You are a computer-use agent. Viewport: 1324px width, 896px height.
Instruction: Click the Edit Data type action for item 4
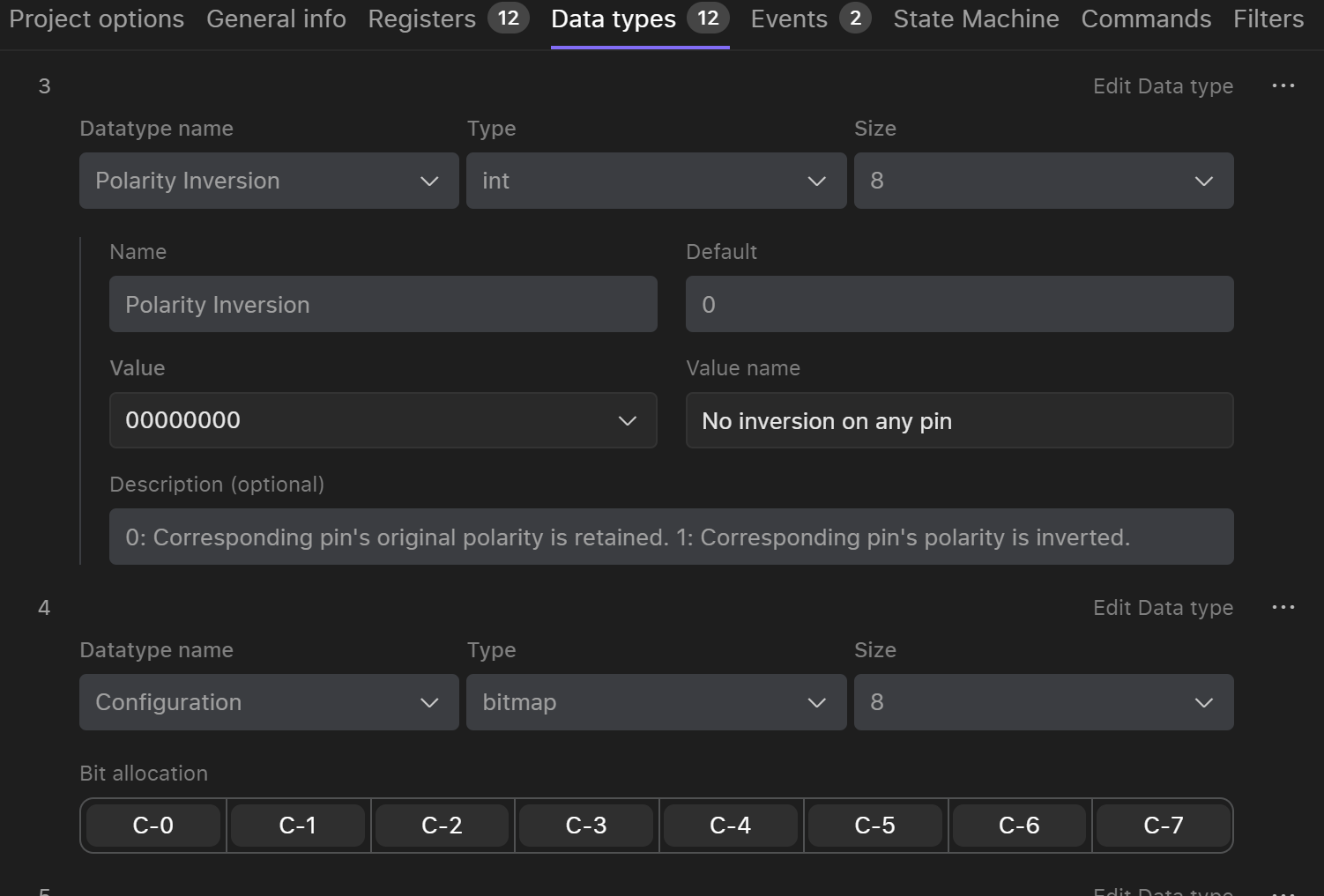[1163, 607]
